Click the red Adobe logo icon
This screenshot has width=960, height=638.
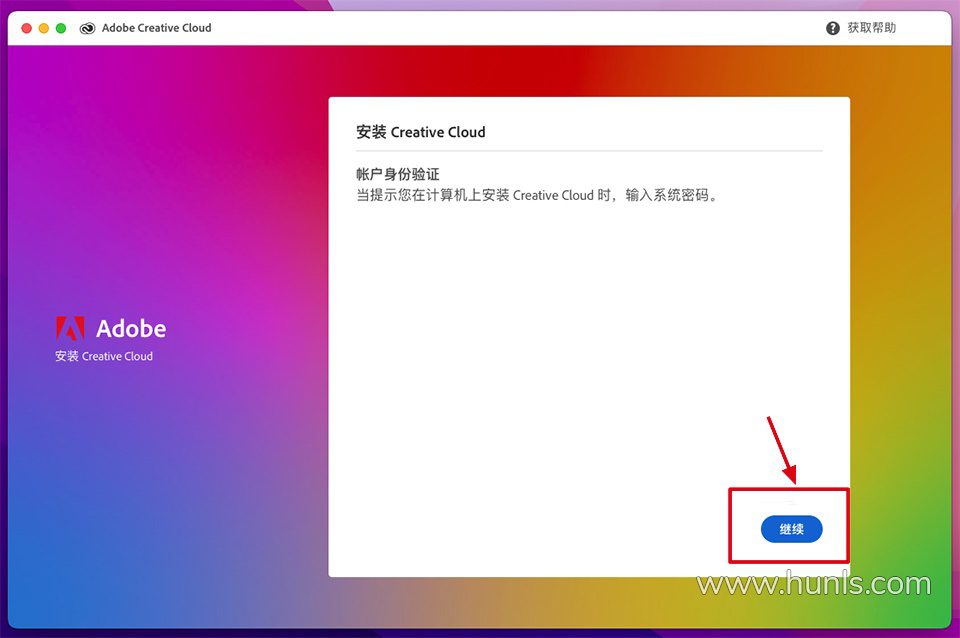70,328
